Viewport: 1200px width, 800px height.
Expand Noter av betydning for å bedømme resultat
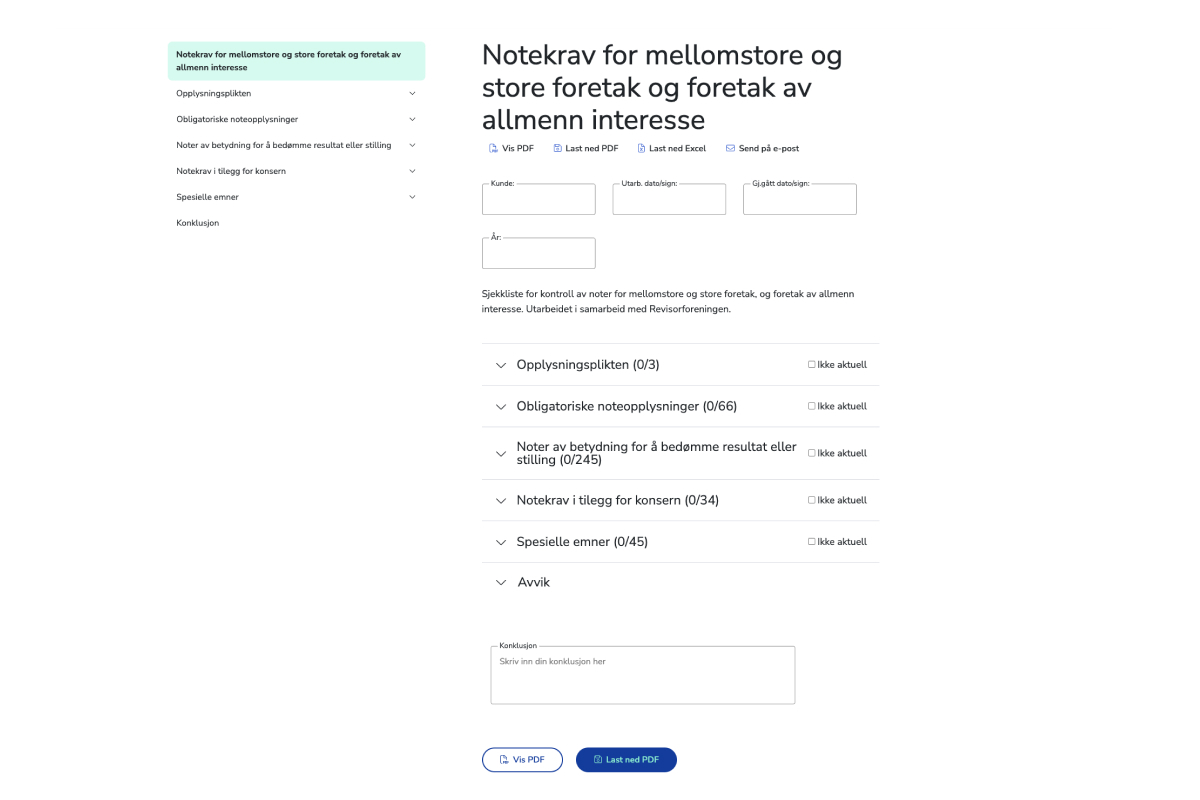(501, 453)
